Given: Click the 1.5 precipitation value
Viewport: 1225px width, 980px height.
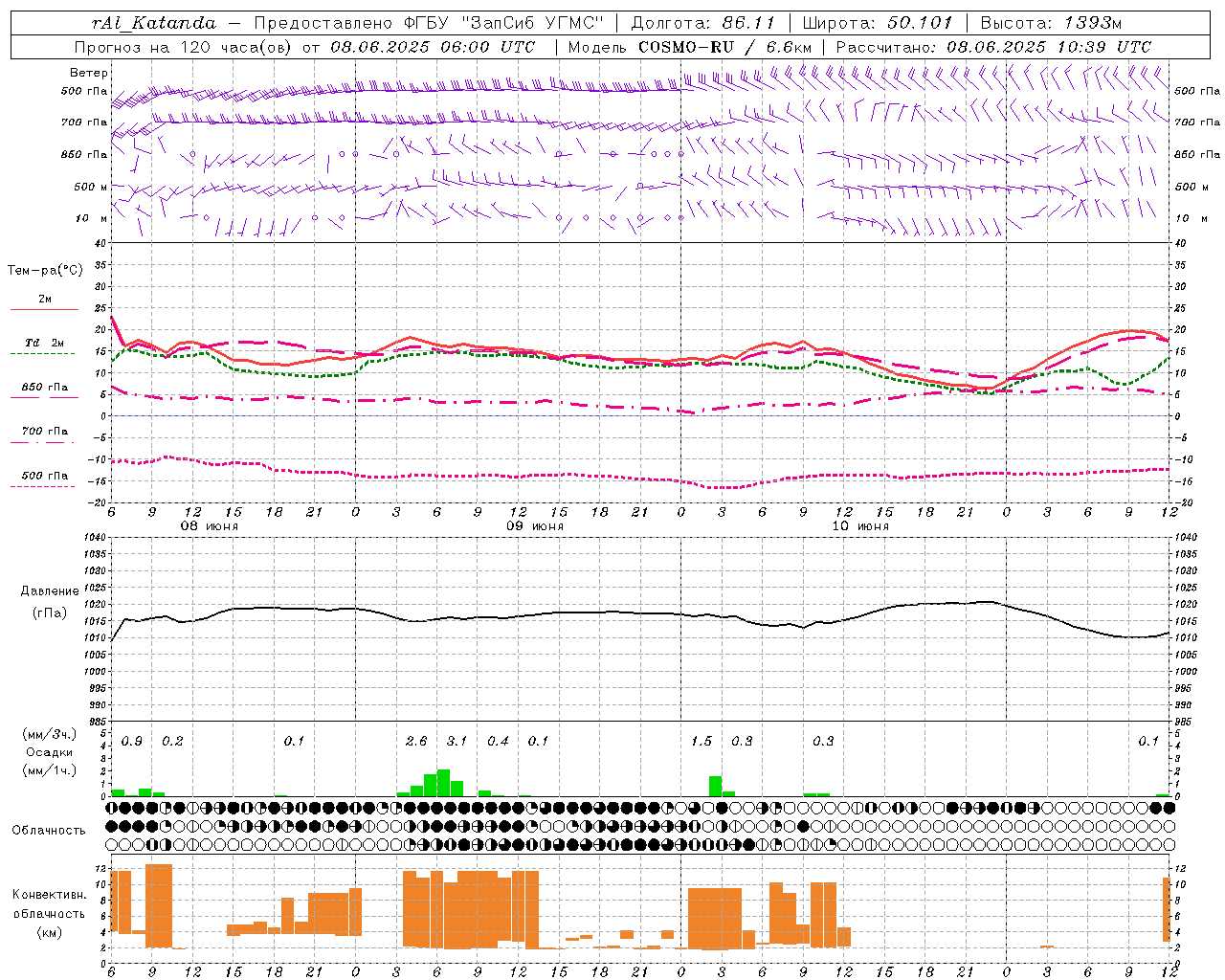Looking at the screenshot, I should coord(702,742).
